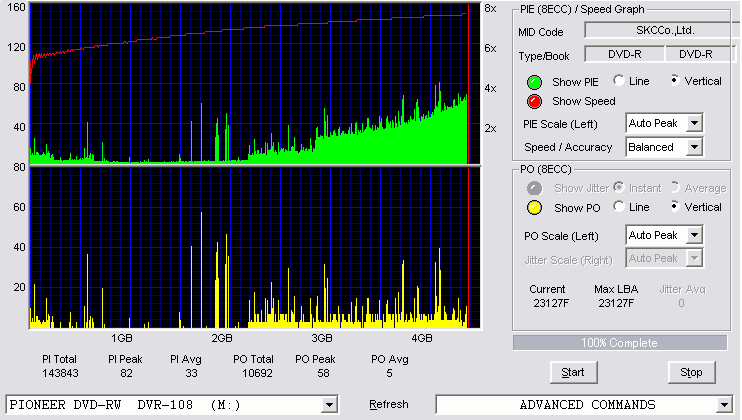The height and width of the screenshot is (420, 742).
Task: Toggle the red Show Speed indicator
Action: [534, 101]
